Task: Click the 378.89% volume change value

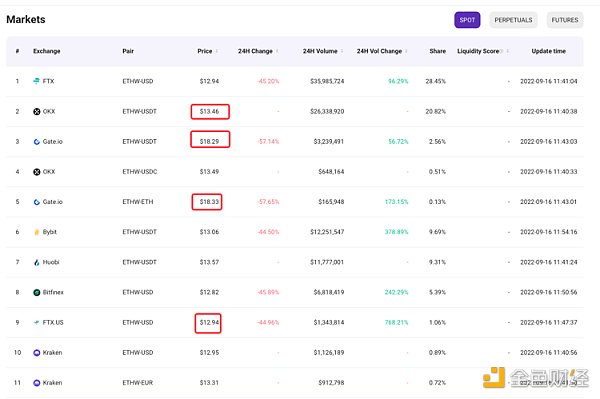Action: [396, 232]
